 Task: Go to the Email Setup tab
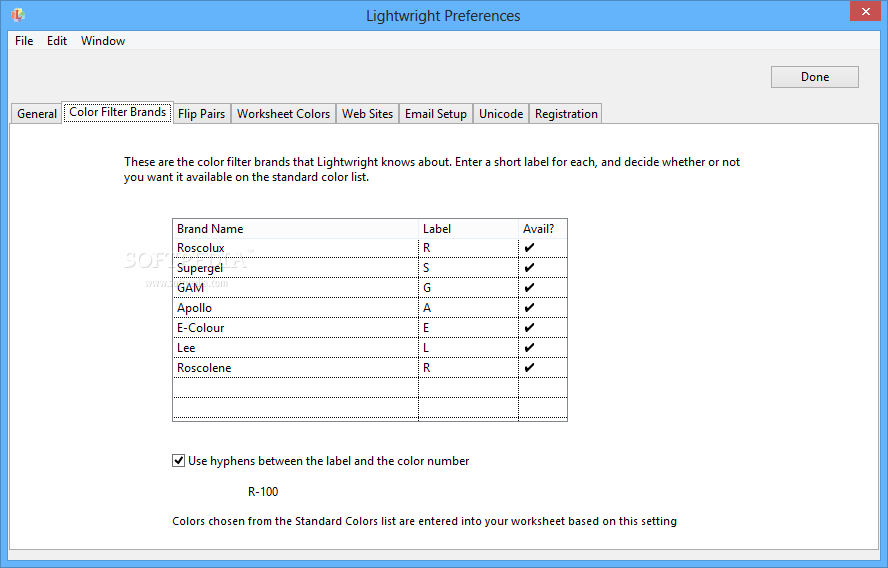(436, 114)
